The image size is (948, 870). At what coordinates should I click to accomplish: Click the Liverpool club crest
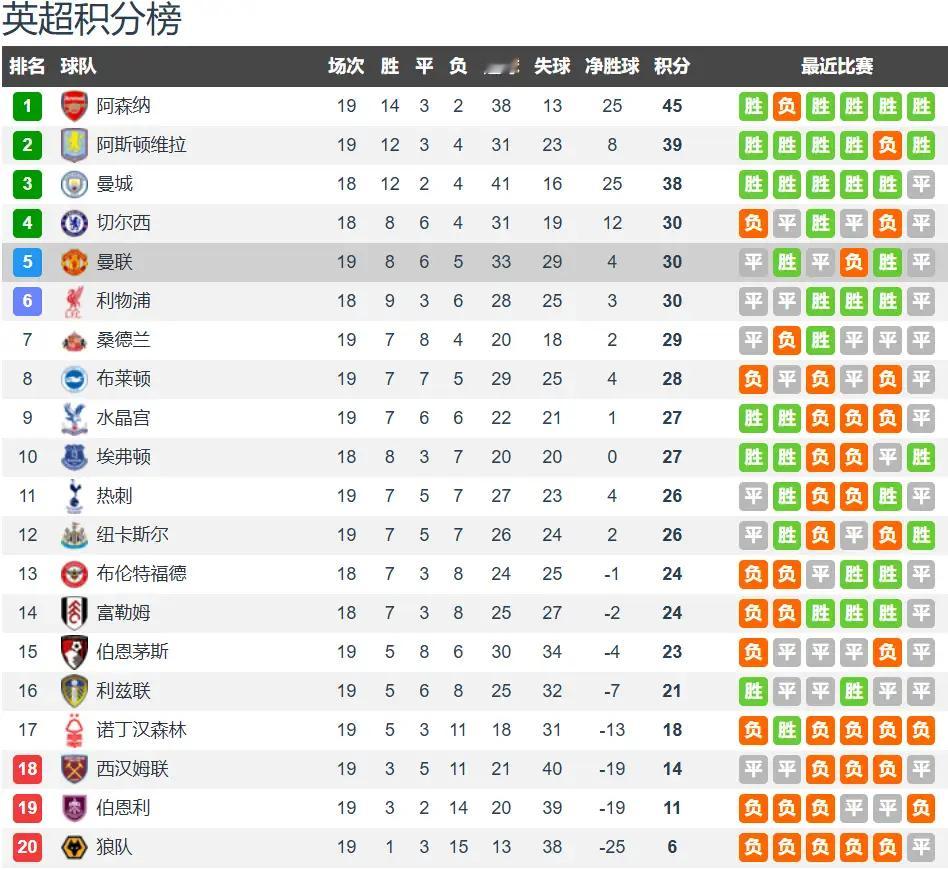coord(74,302)
